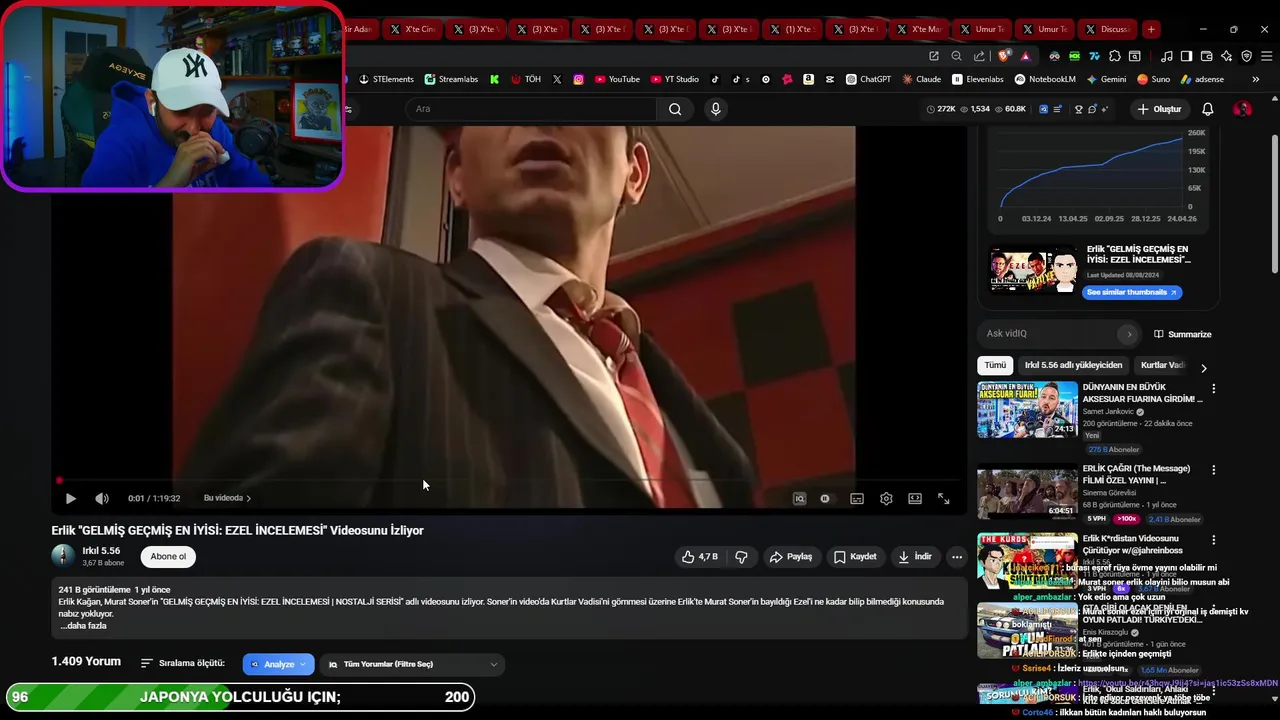Toggle theater mode in player

[915, 498]
